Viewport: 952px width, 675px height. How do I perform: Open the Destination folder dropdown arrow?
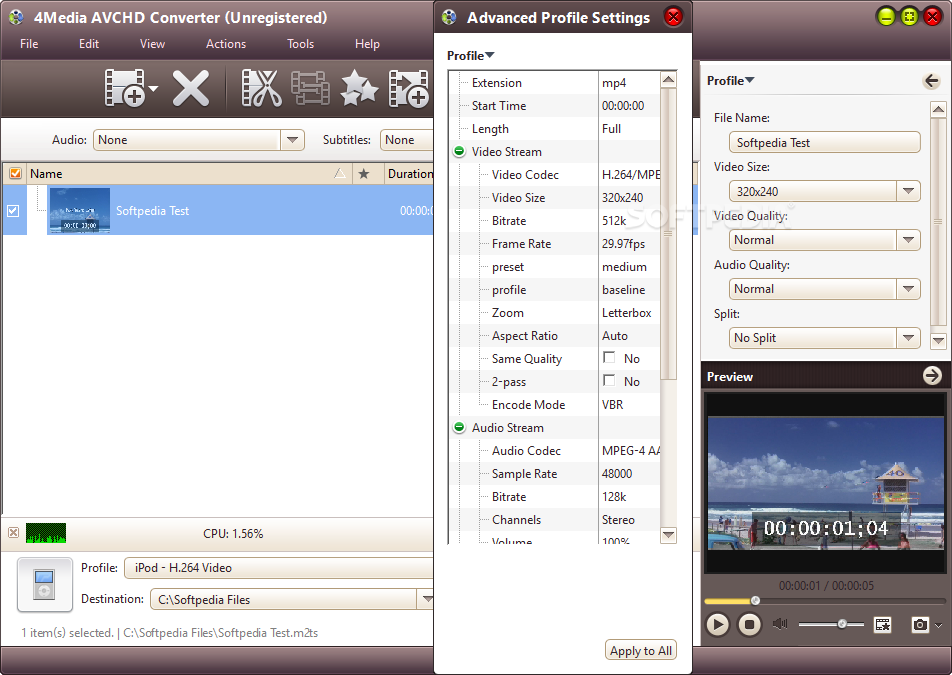coord(426,599)
